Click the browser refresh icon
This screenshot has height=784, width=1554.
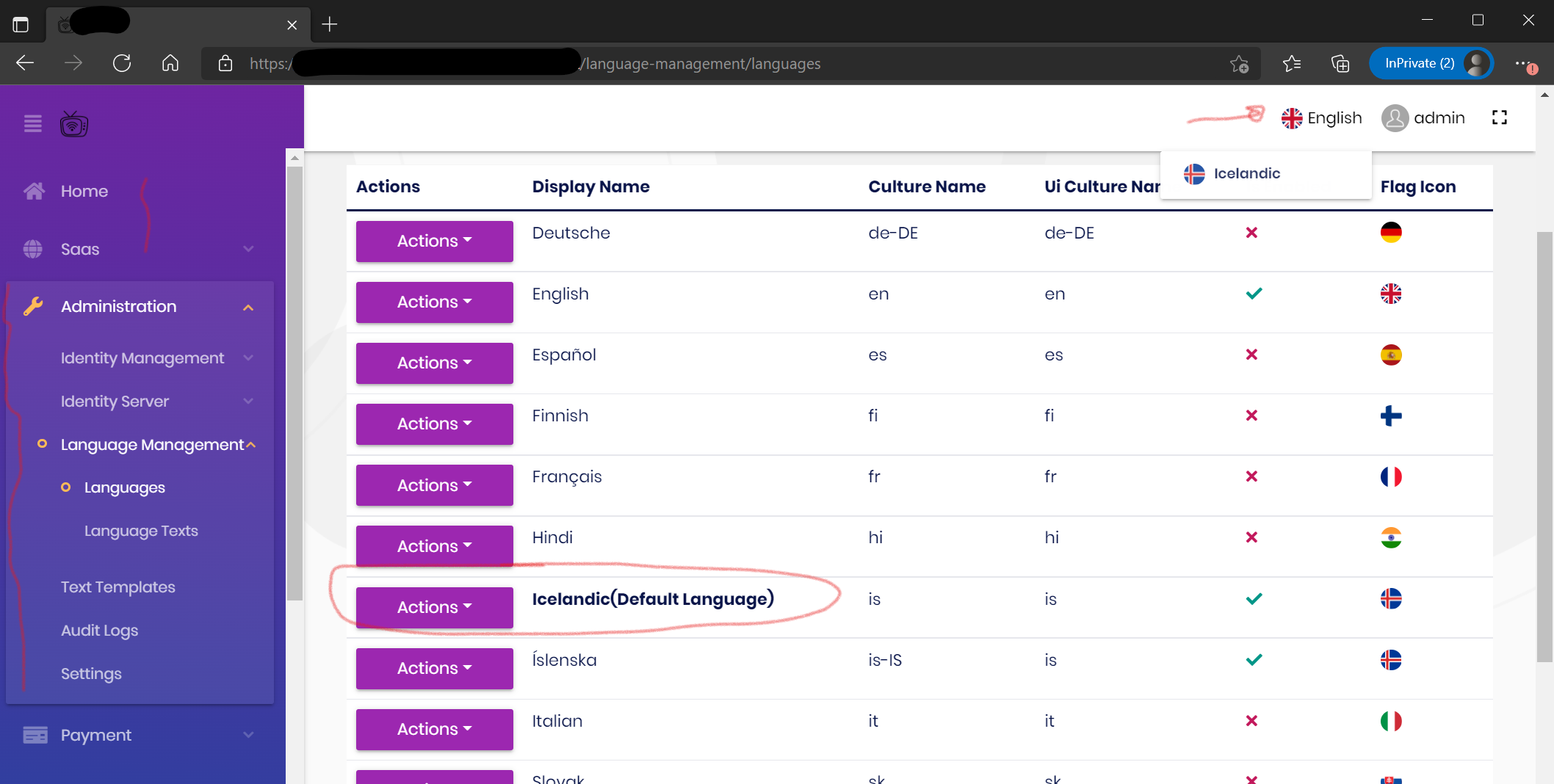point(122,64)
